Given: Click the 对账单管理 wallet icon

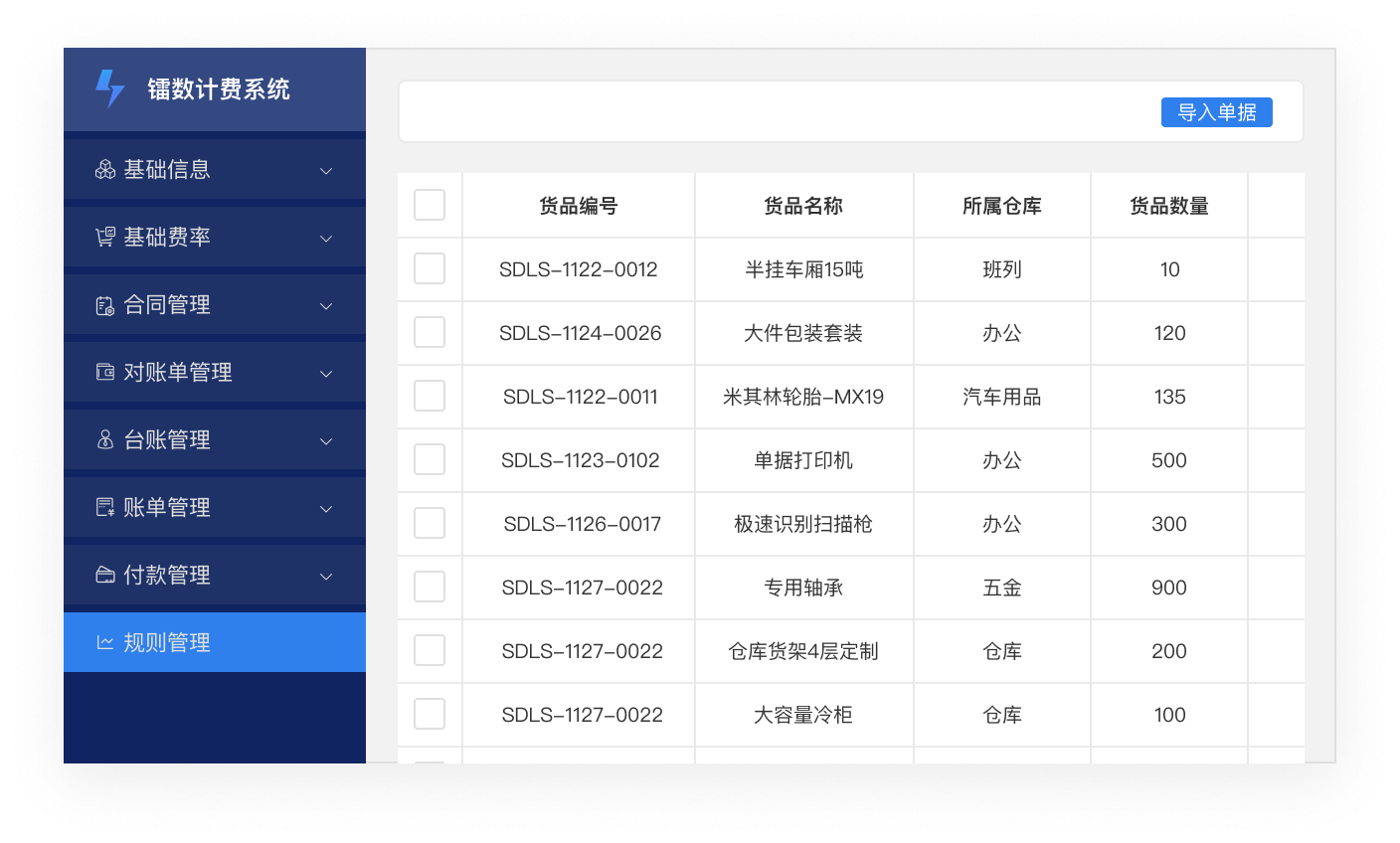Looking at the screenshot, I should tap(105, 372).
